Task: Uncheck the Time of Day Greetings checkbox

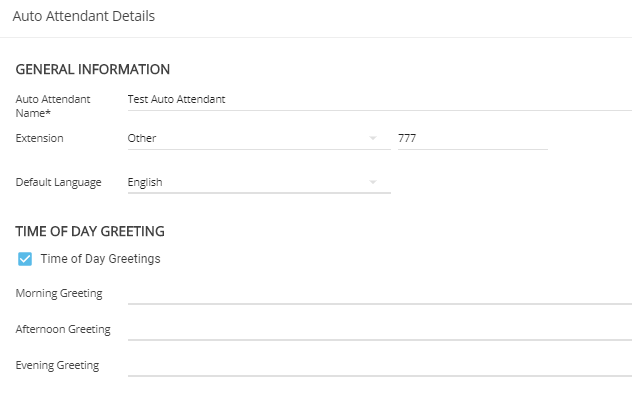Action: pyautogui.click(x=25, y=259)
